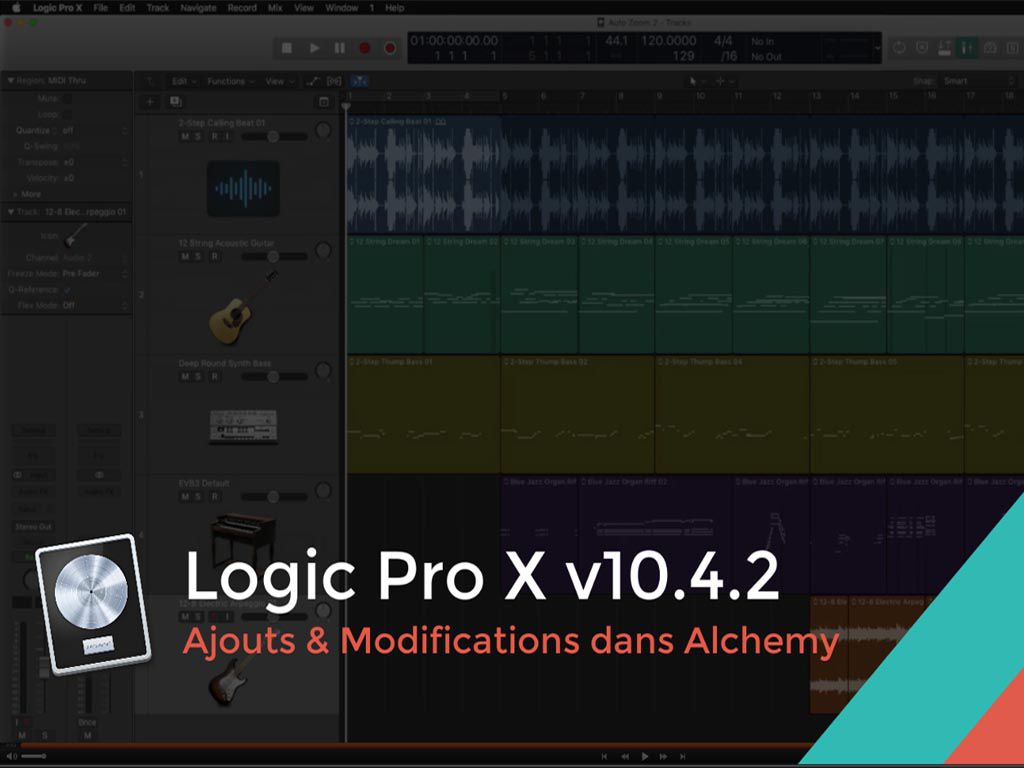Click the electric guitar track icon
This screenshot has width=1024, height=768.
230,679
